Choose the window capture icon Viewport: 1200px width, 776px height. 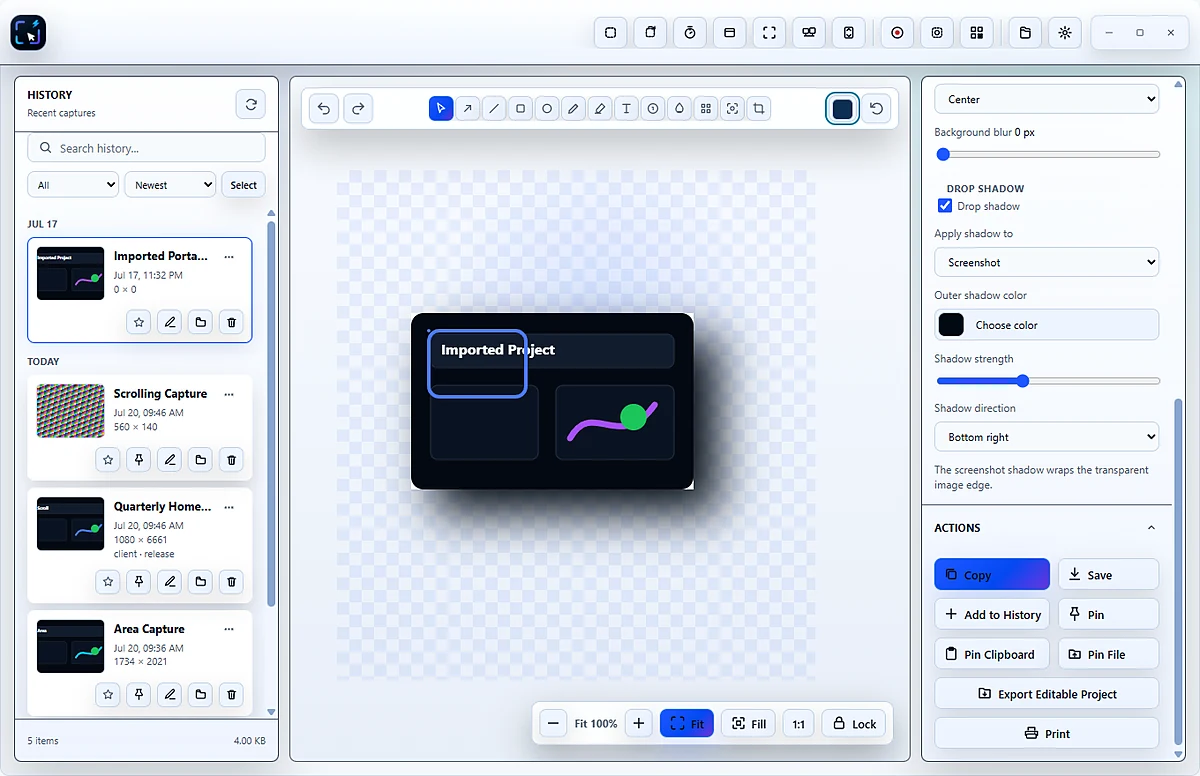(729, 33)
